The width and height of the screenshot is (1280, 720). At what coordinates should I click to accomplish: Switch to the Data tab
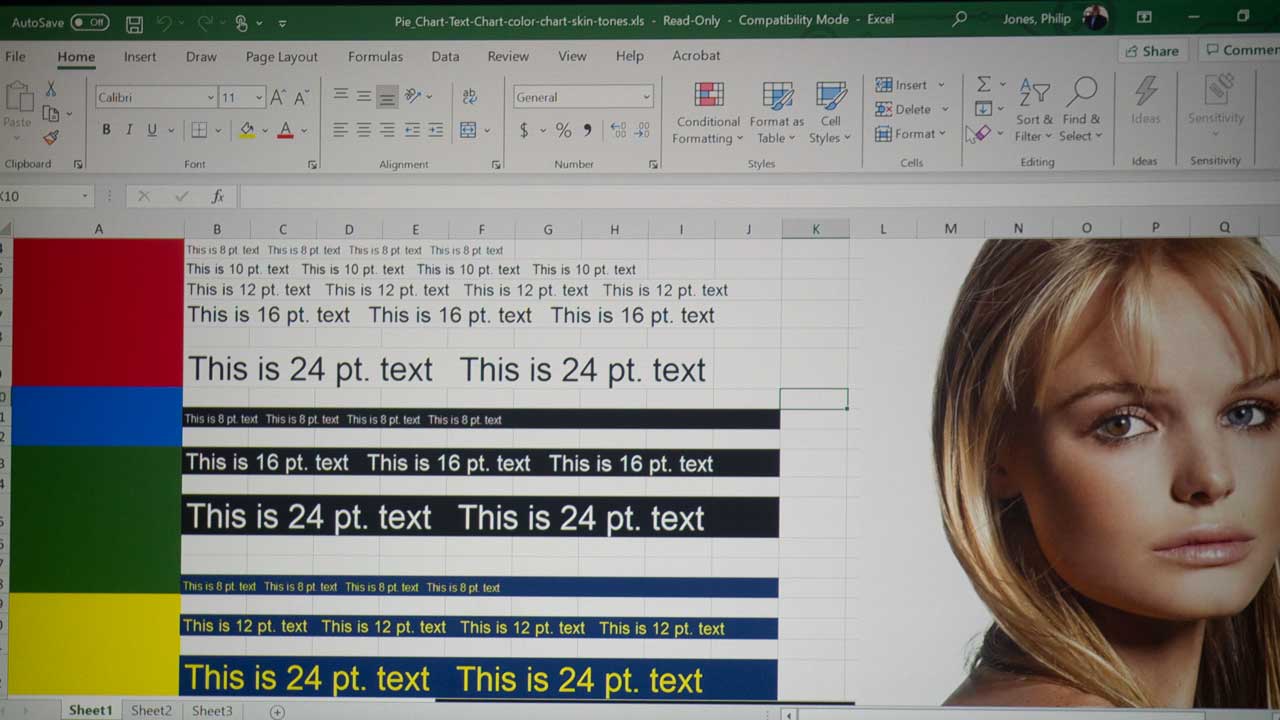445,57
